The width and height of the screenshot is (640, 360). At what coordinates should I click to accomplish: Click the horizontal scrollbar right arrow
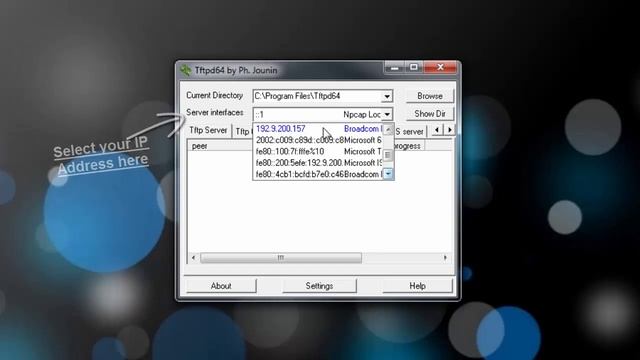click(x=445, y=258)
